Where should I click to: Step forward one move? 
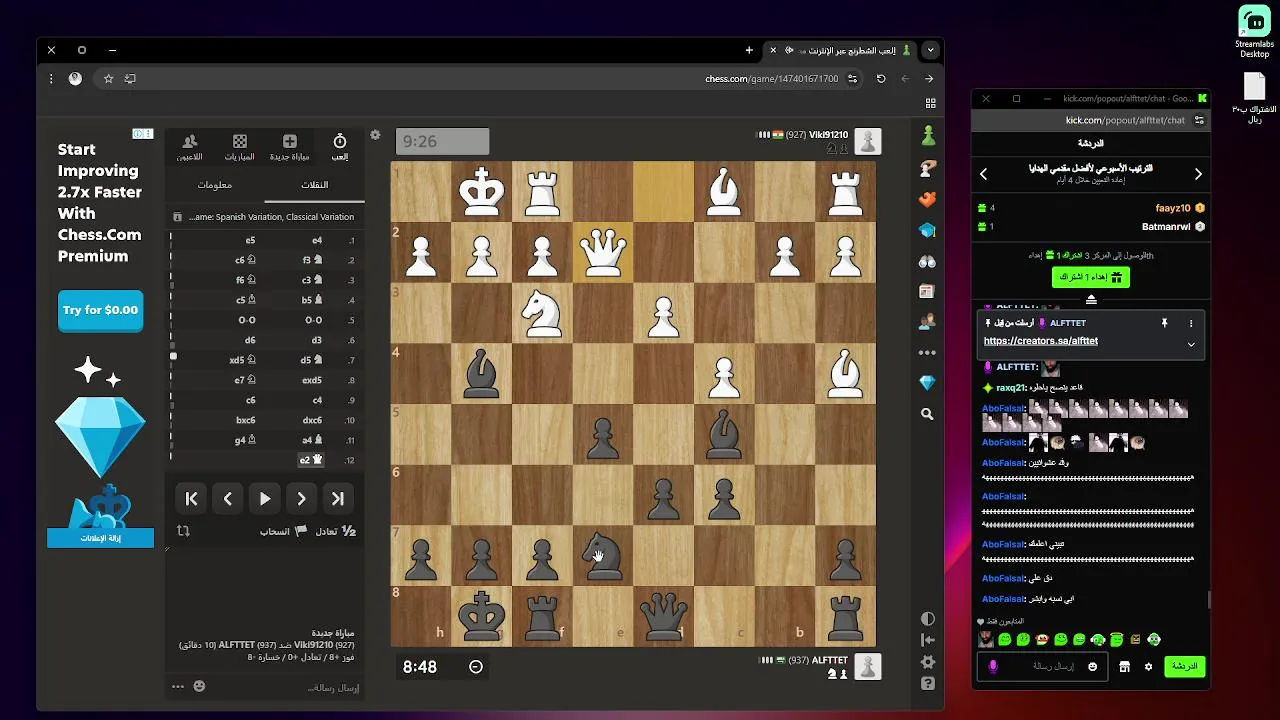pyautogui.click(x=301, y=499)
